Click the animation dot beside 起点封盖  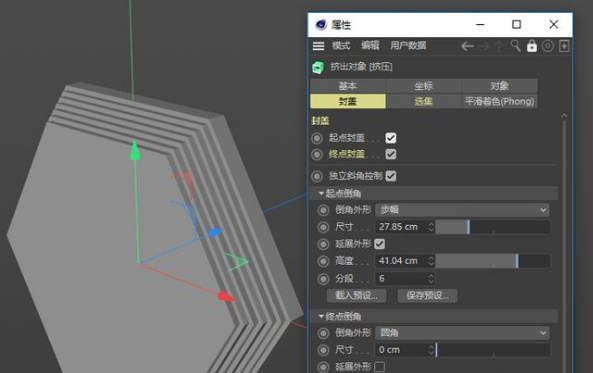(317, 138)
